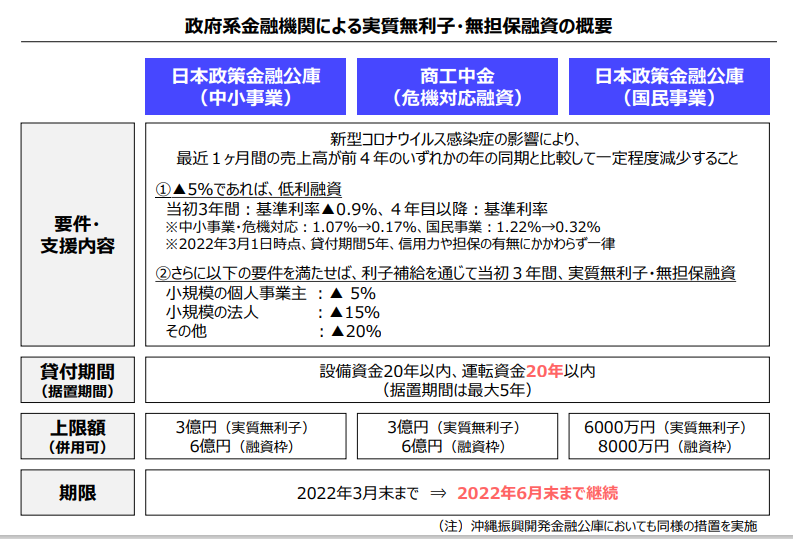Viewport: 793px width, 539px height.
Task: Click the 沖縄振興開発金融公庫 footnote
Action: click(598, 526)
